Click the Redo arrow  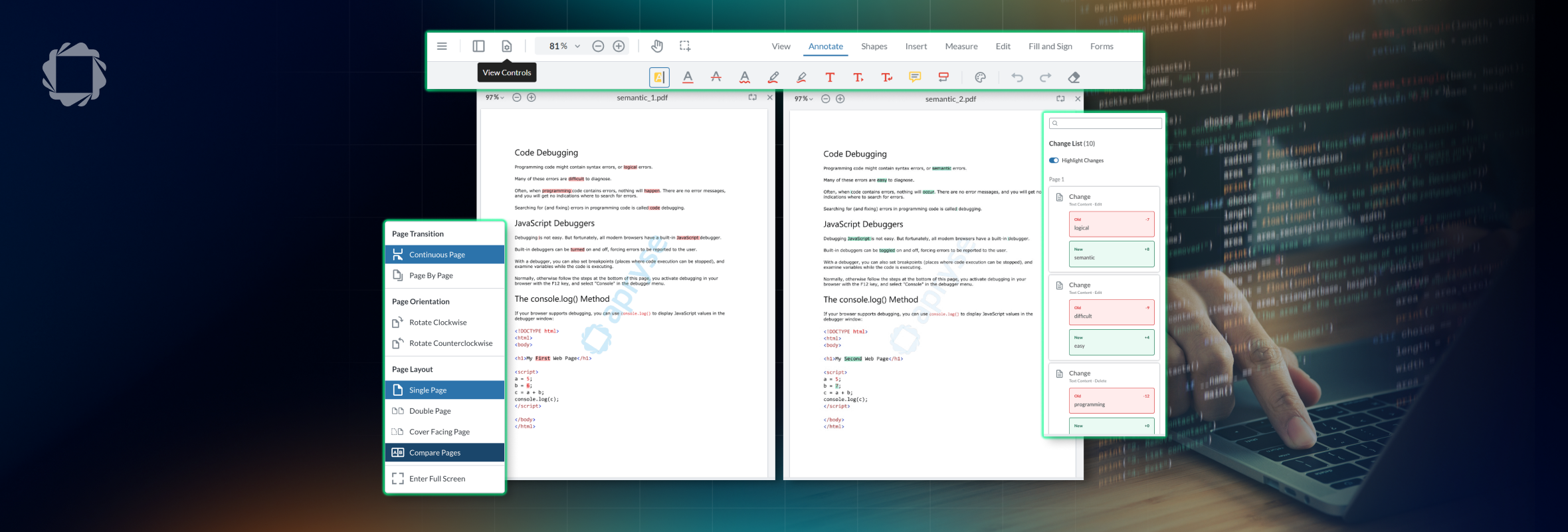click(x=1046, y=77)
